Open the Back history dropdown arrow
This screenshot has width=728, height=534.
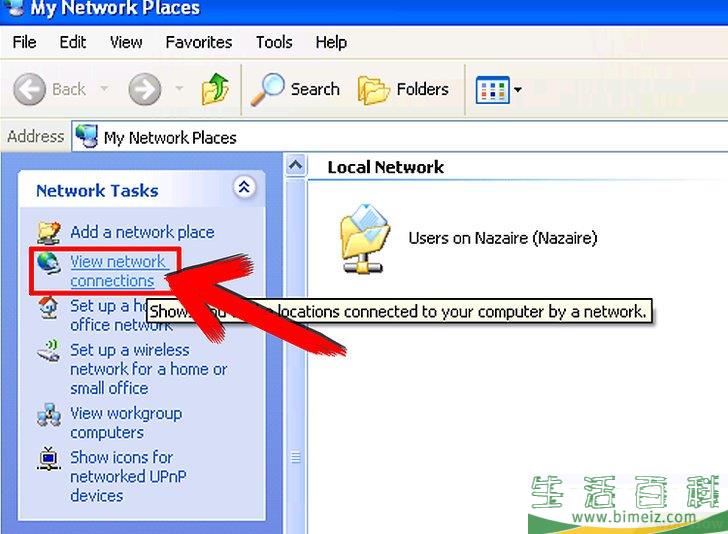(x=104, y=88)
